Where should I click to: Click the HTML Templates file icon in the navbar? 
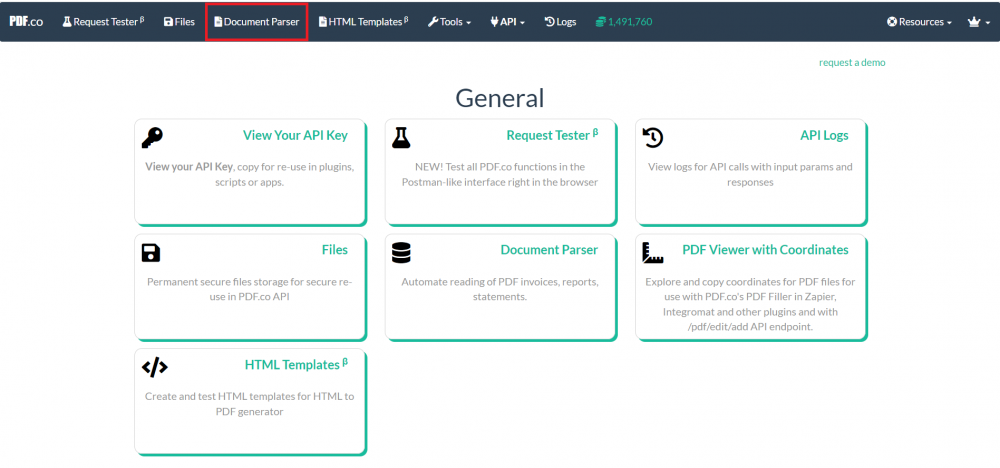coord(323,22)
